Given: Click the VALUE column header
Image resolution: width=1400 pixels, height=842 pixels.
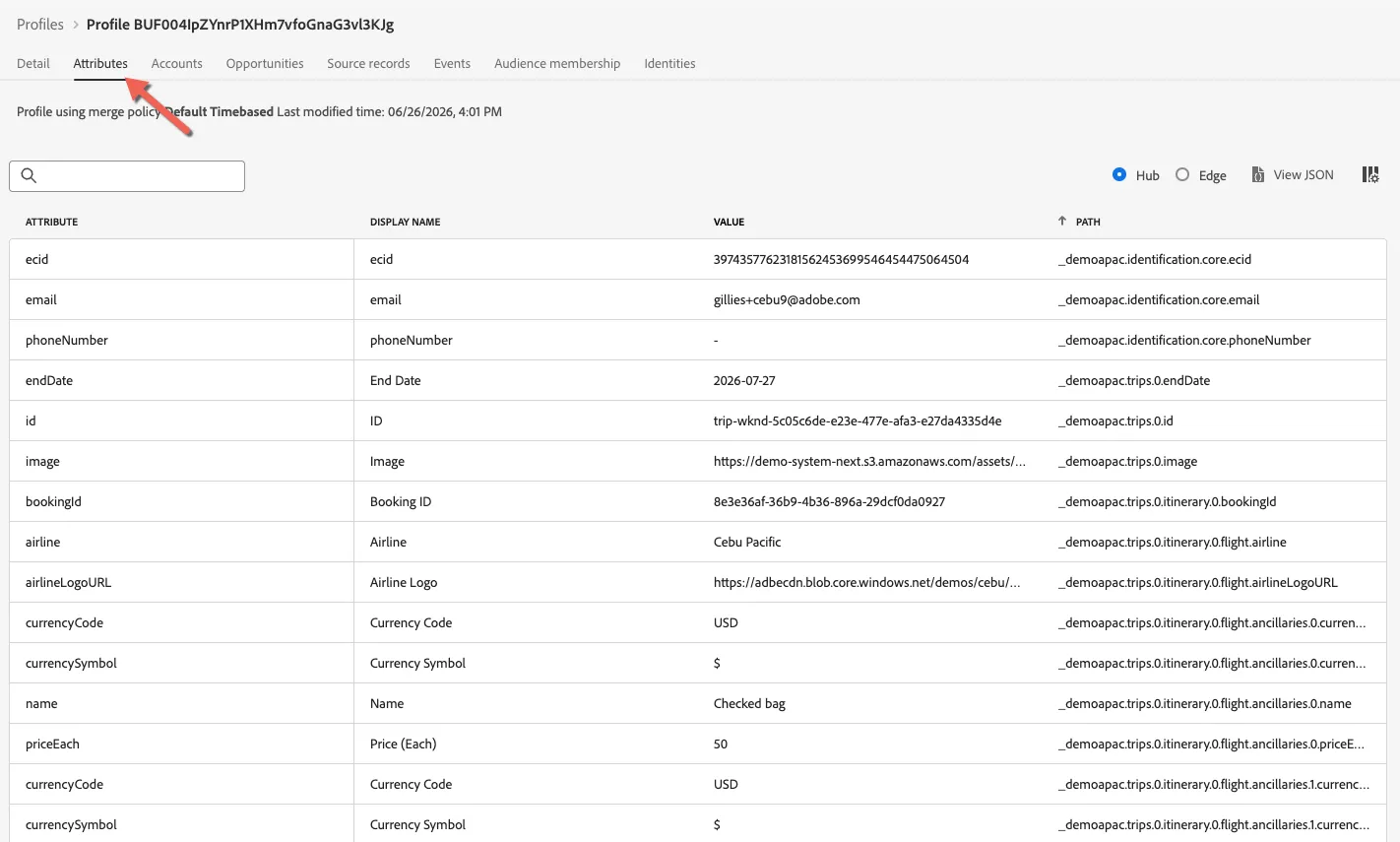Looking at the screenshot, I should 729,222.
